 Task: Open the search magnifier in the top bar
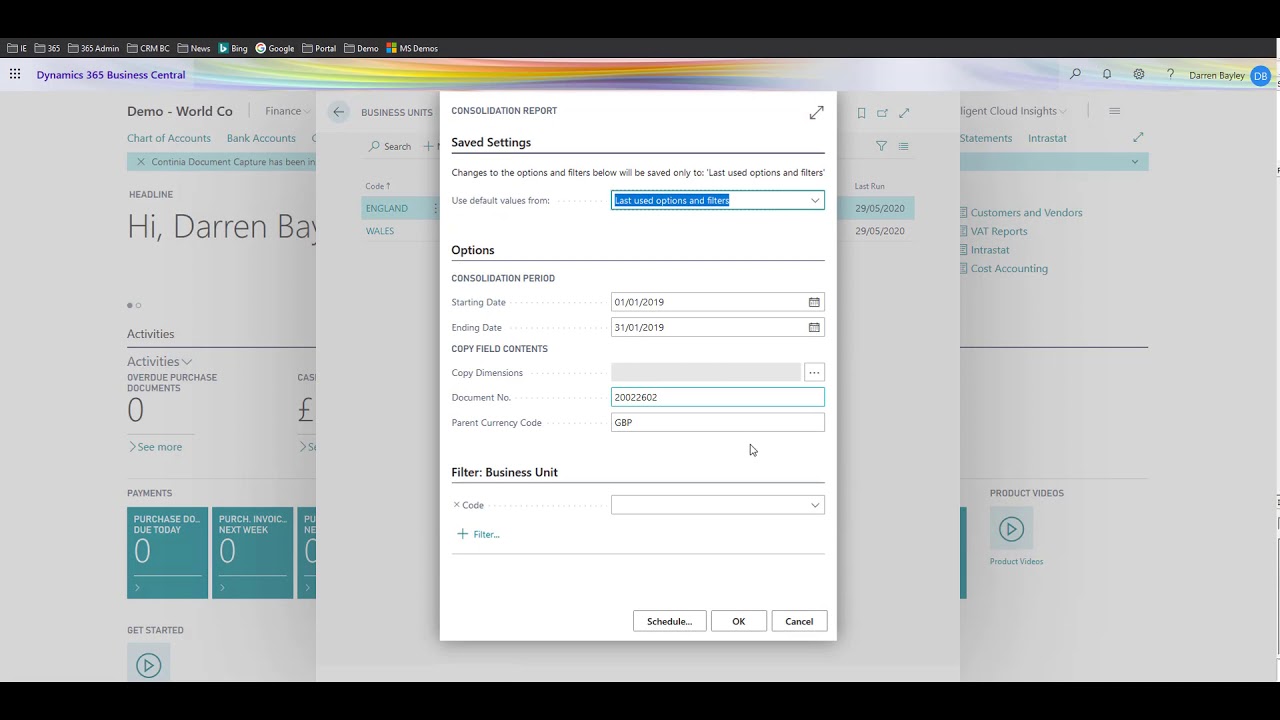coord(1075,74)
